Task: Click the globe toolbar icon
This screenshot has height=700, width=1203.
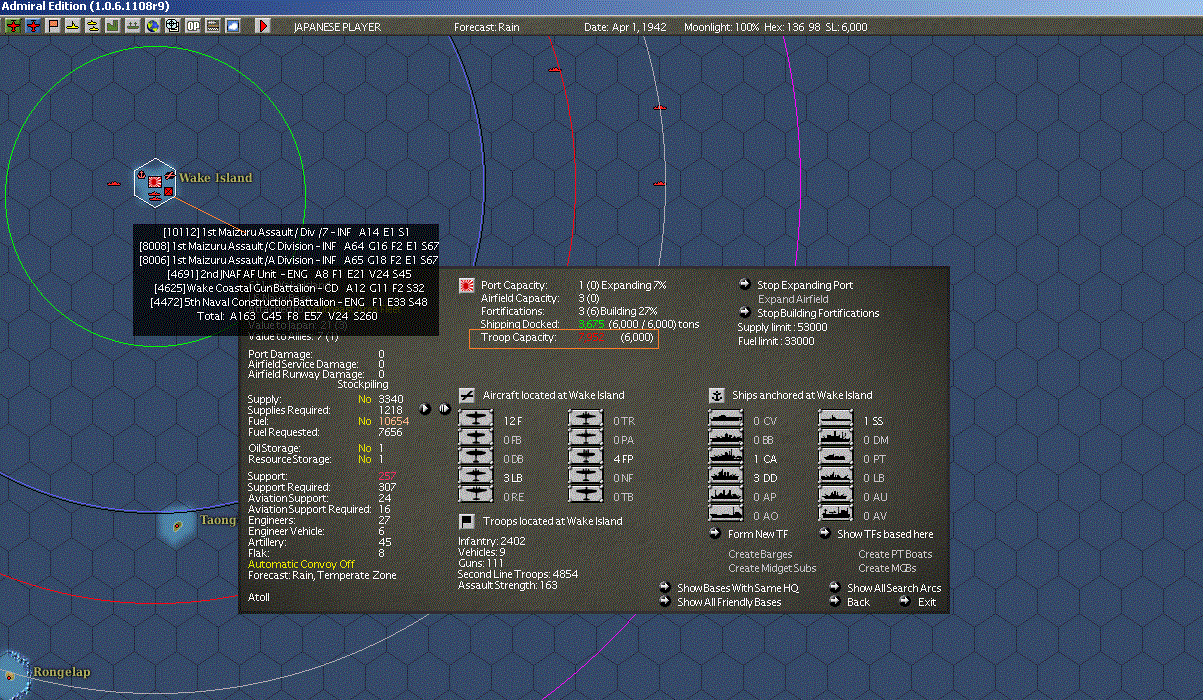Action: (153, 25)
